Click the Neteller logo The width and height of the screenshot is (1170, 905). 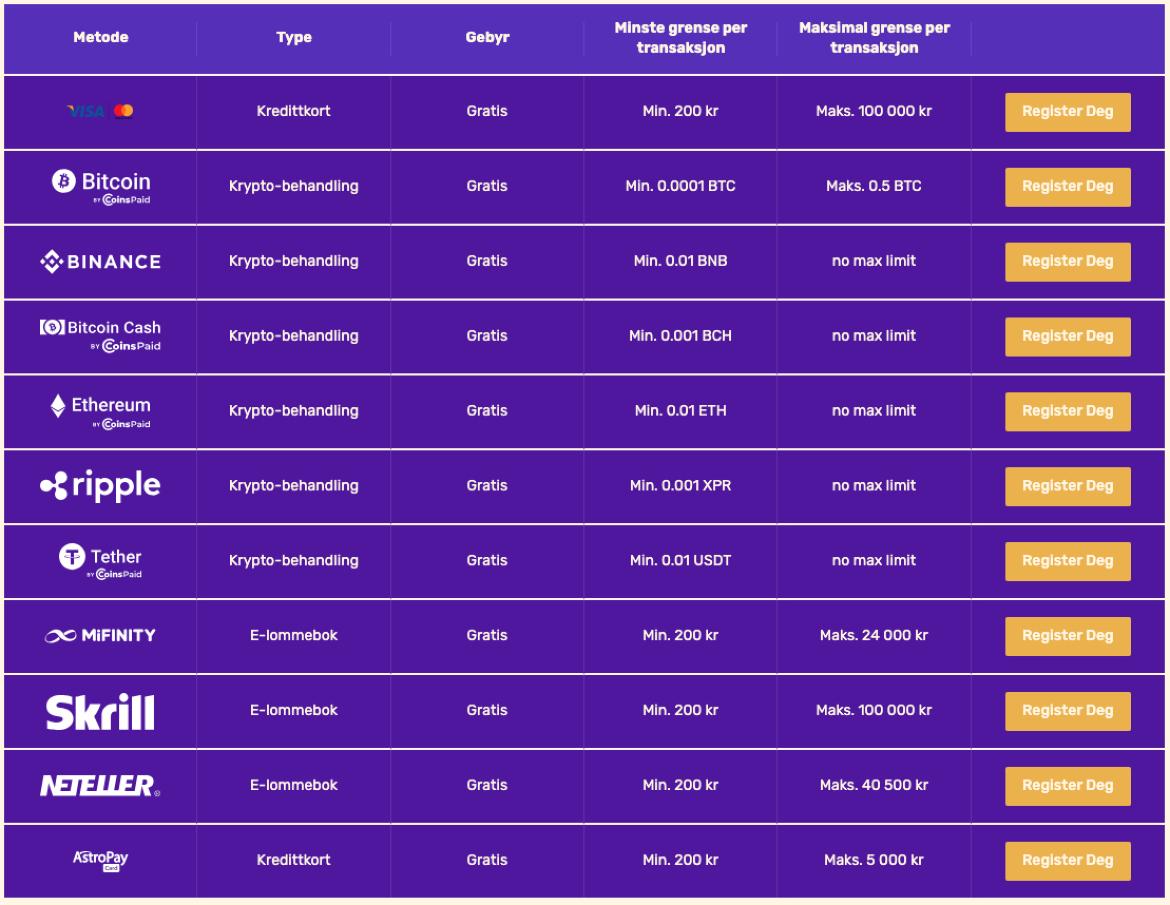pos(101,786)
